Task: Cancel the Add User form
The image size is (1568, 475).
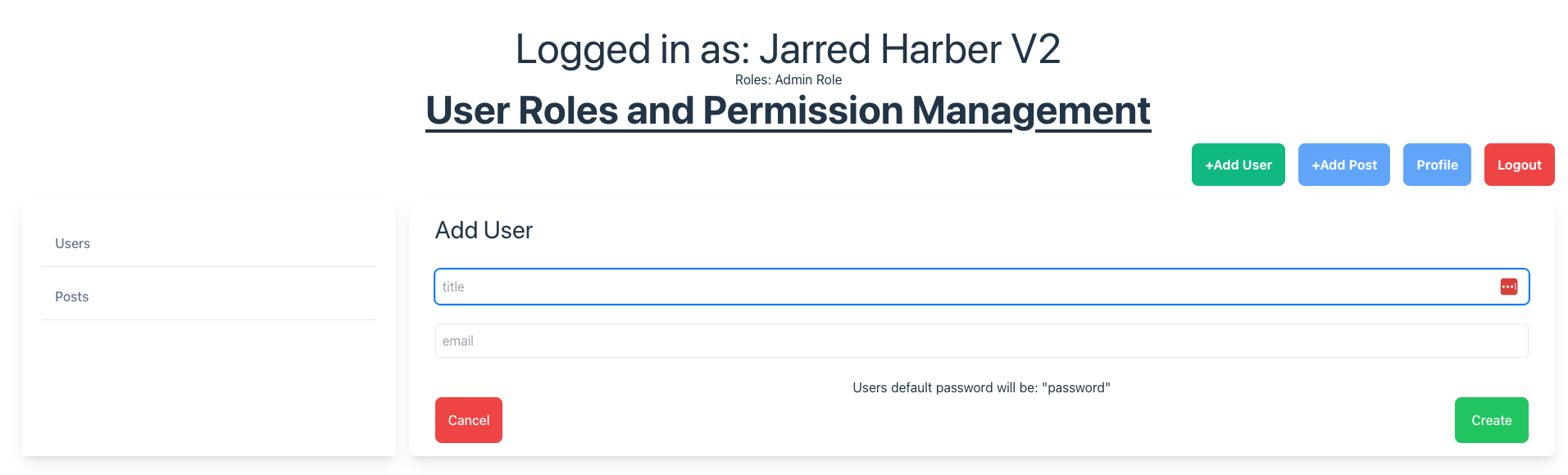Action: (468, 420)
